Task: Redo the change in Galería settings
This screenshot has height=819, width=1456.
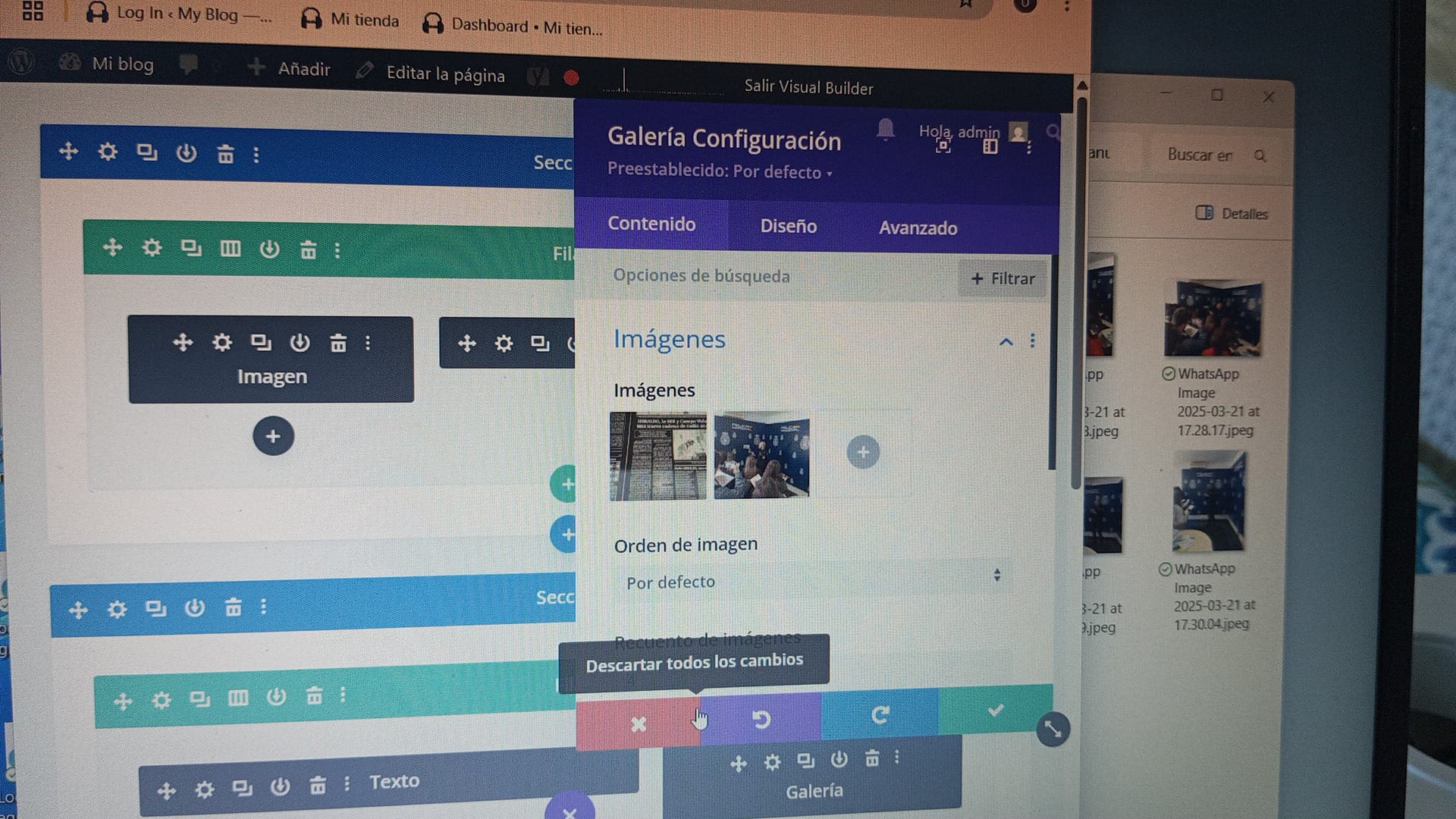Action: pos(880,714)
